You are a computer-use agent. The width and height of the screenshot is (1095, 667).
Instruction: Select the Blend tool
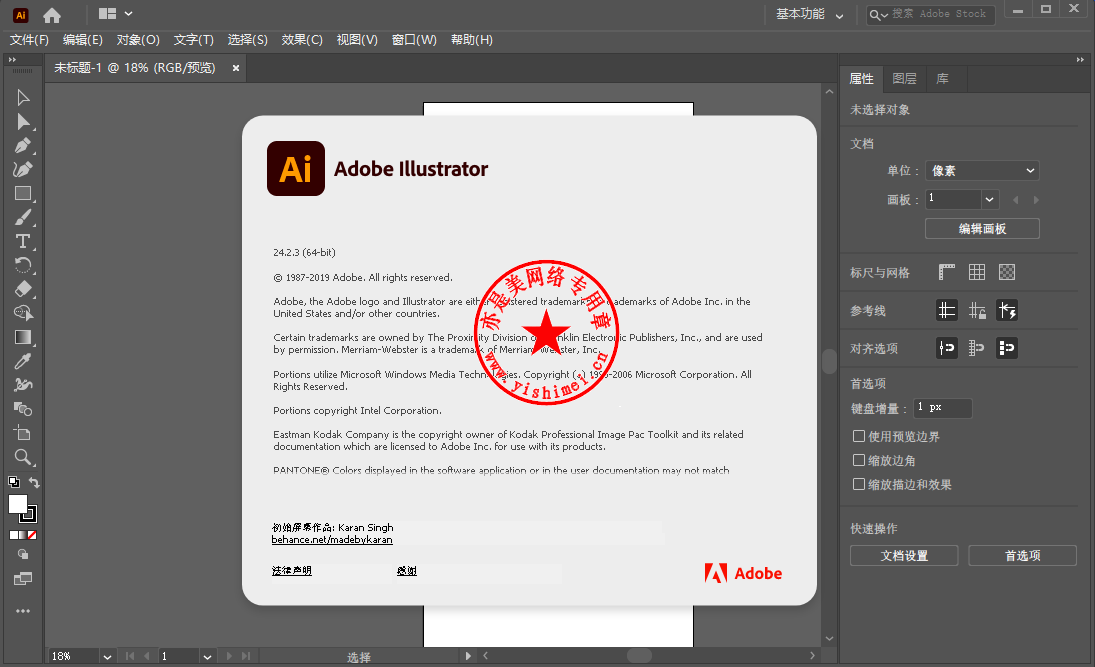click(23, 409)
